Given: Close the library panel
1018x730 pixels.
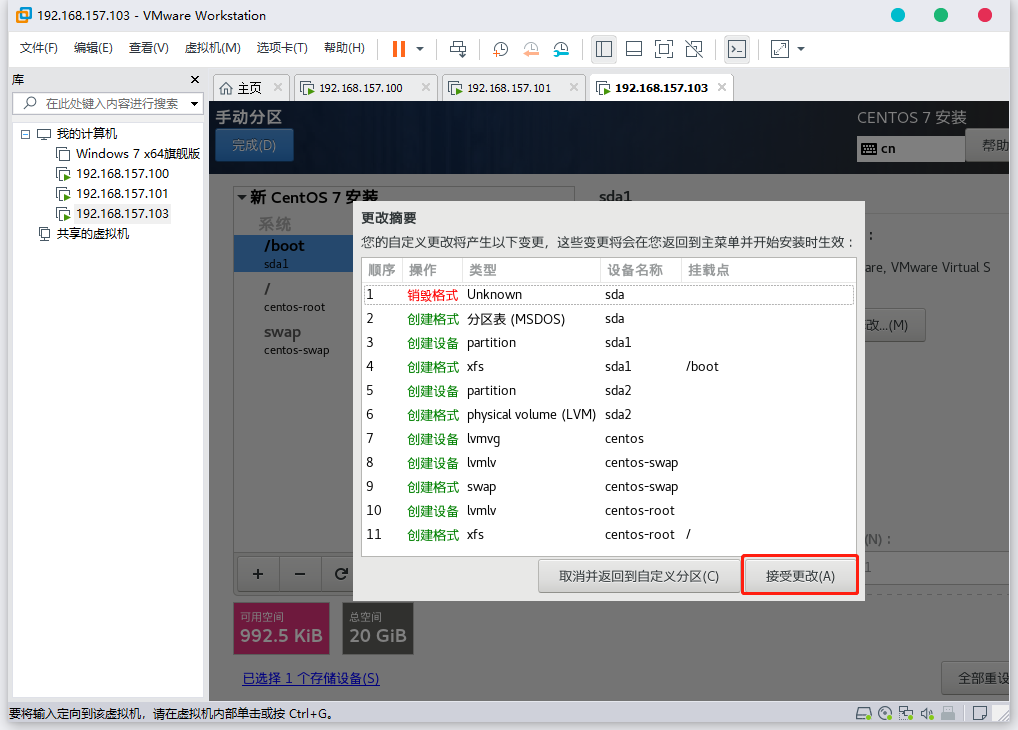Looking at the screenshot, I should (195, 79).
